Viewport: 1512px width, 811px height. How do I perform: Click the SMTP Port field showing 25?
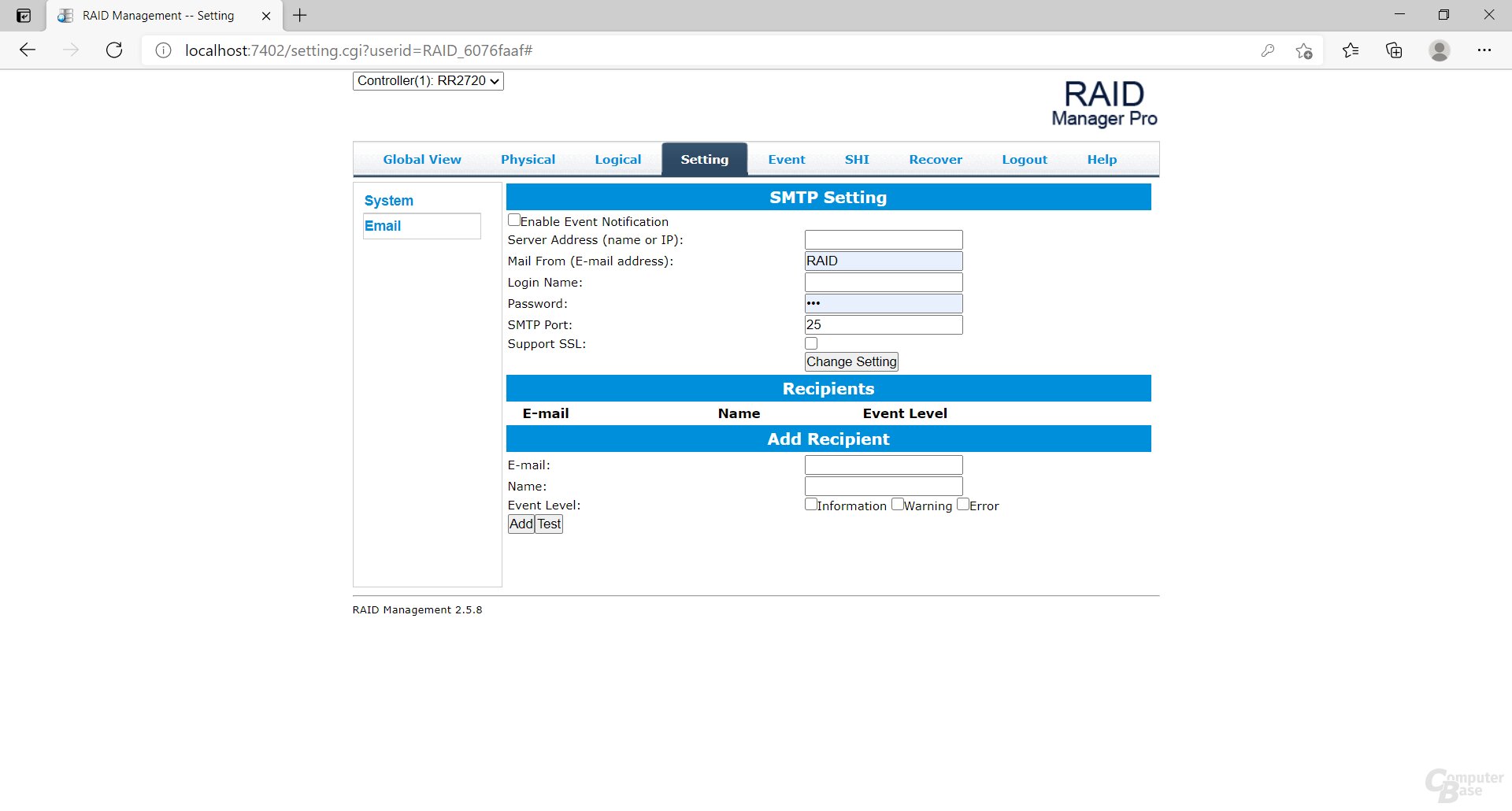884,324
